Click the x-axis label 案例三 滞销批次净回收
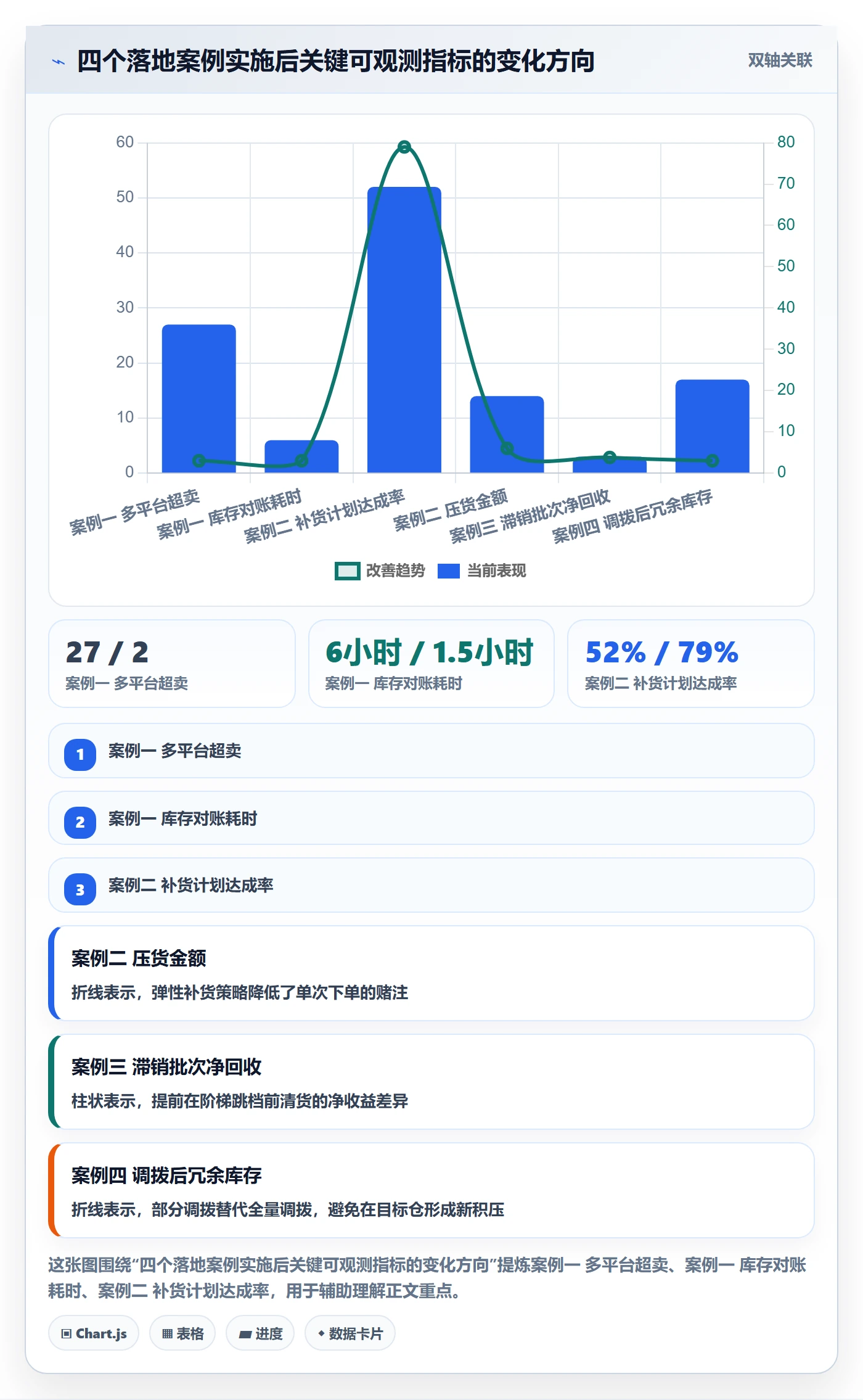 [x=530, y=516]
